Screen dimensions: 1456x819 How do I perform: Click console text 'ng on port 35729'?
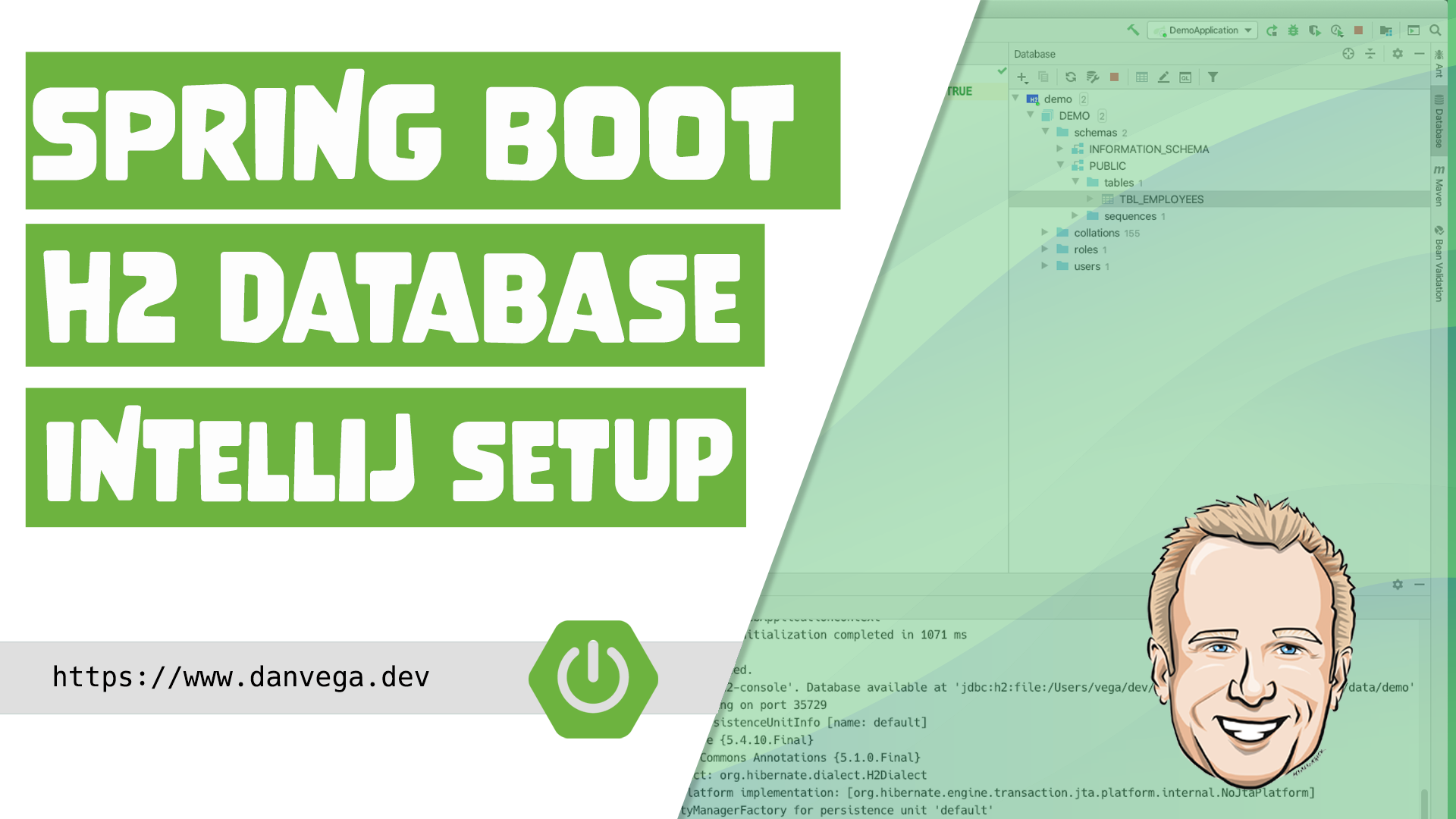tap(773, 704)
